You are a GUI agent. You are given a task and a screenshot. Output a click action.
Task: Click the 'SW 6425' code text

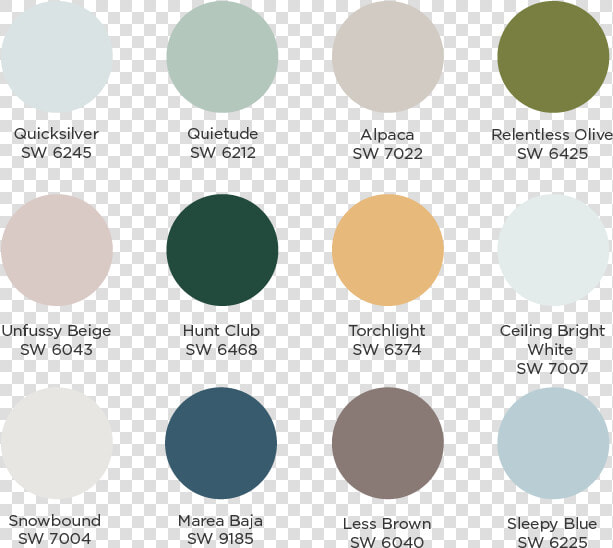552,154
